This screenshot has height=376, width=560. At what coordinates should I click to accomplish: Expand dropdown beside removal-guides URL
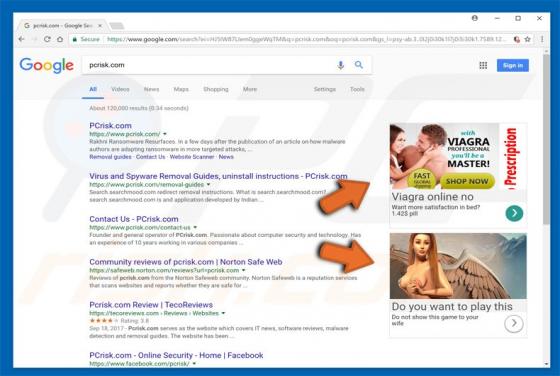click(x=208, y=185)
